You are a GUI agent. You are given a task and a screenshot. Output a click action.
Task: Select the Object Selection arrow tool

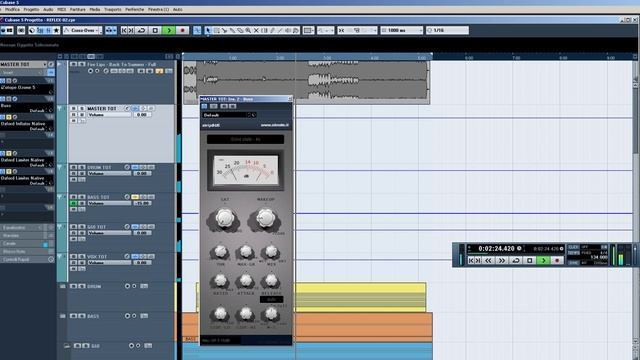[x=208, y=30]
